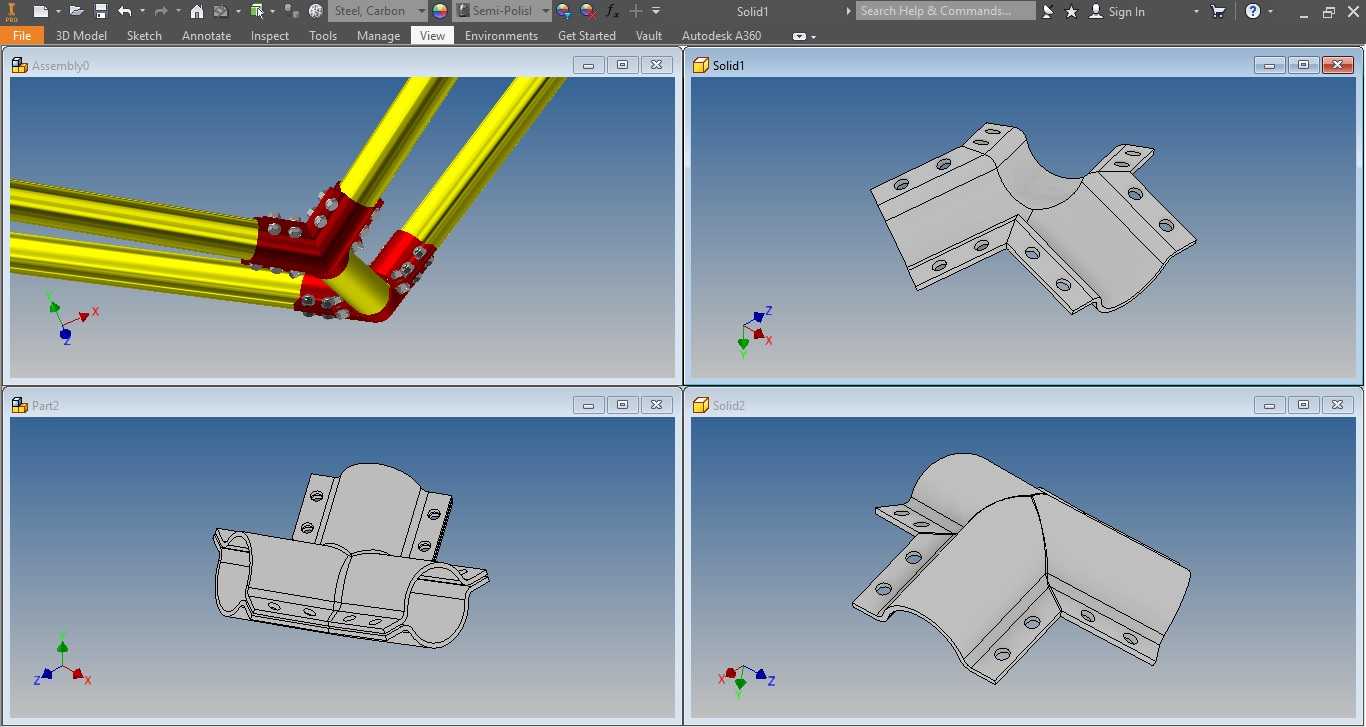
Task: Open the Autodesk App Store cart icon
Action: point(1218,11)
